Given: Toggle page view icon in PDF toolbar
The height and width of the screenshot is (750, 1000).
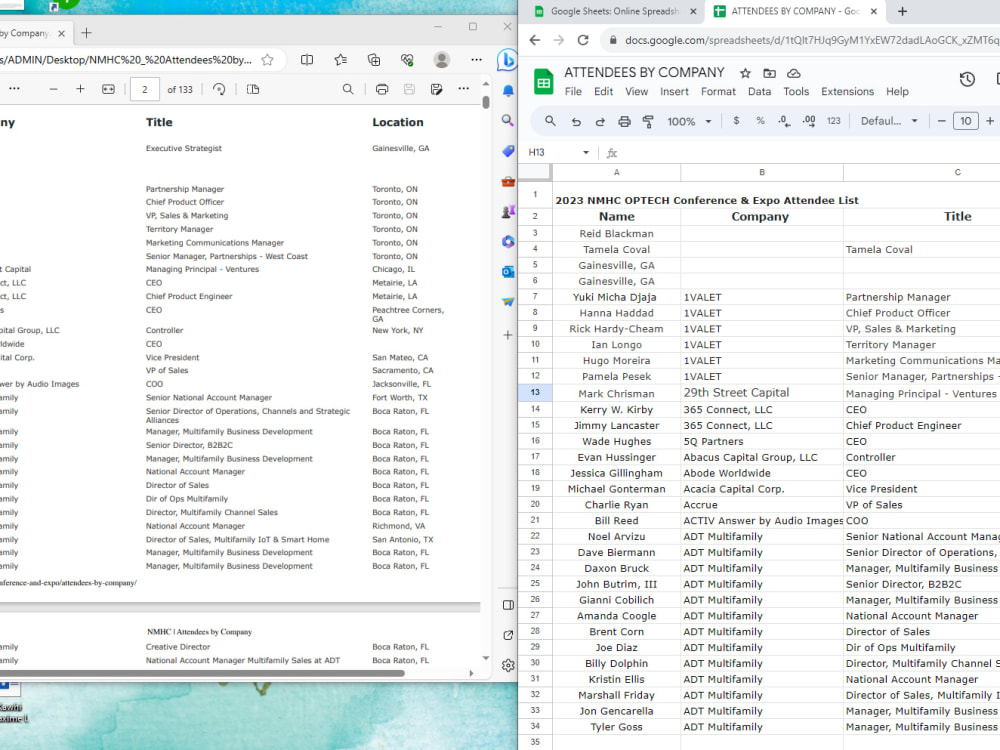Looking at the screenshot, I should click(x=253, y=89).
